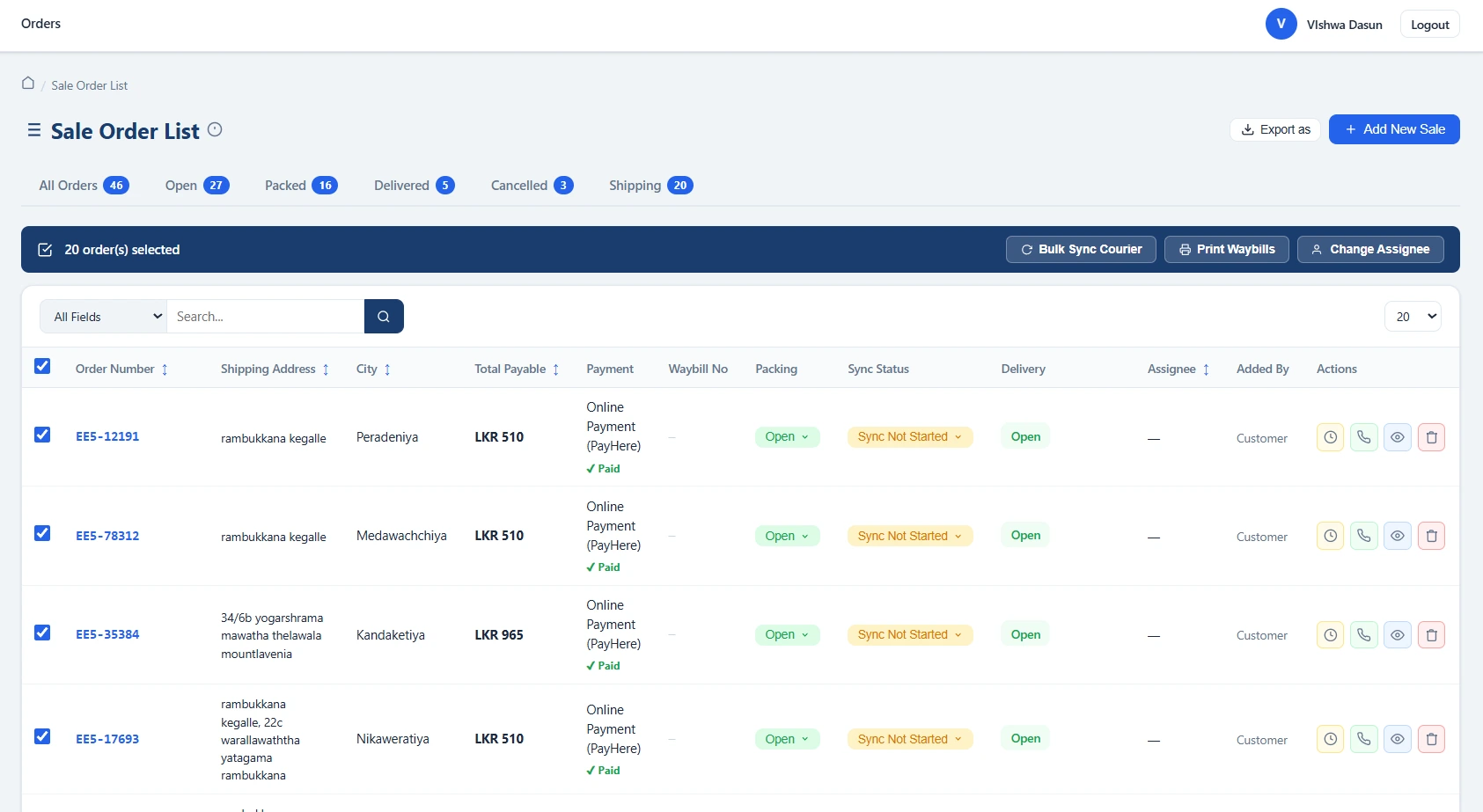Screen dimensions: 1483x812
Task: Click the Add New Sale button
Action: click(1394, 129)
